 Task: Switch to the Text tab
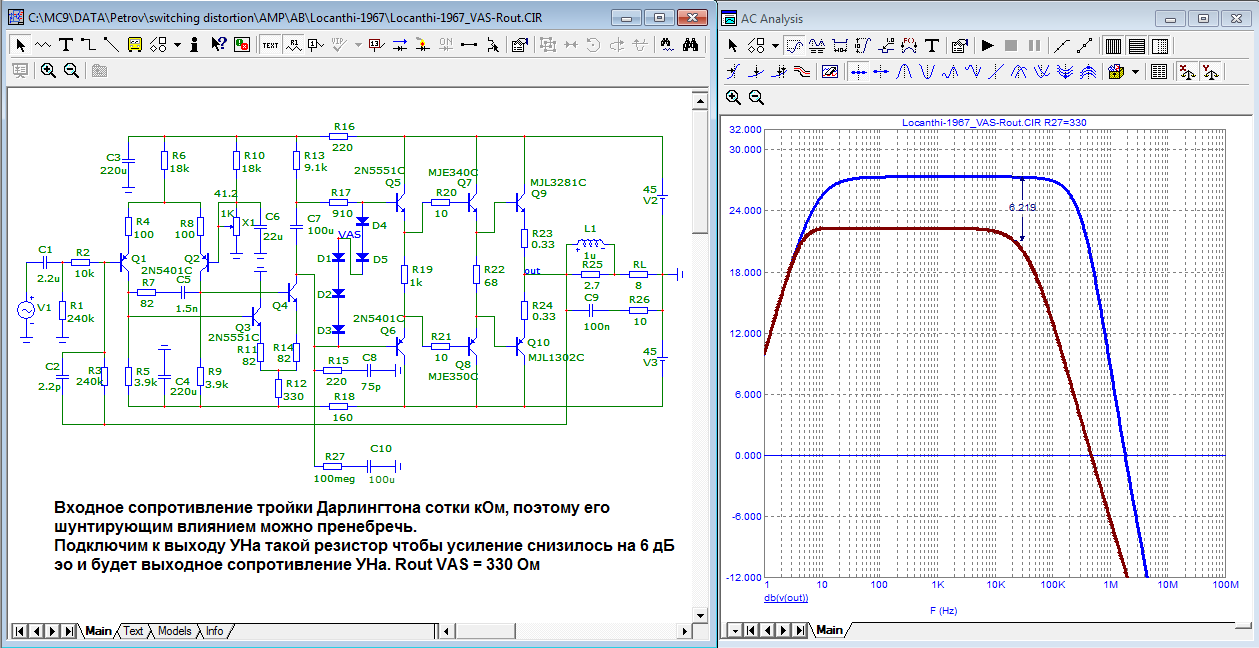(133, 631)
